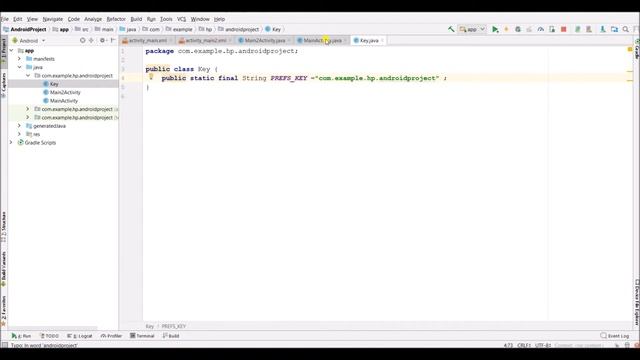Click horizontal scrollbar of Project panel

53,328
